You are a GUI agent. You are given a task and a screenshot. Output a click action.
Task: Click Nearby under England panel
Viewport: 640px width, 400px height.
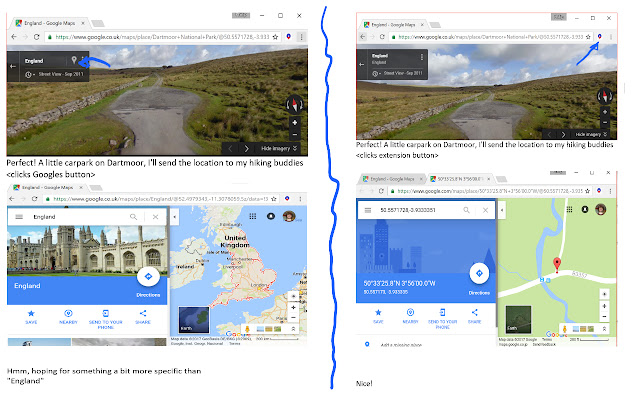(x=68, y=316)
